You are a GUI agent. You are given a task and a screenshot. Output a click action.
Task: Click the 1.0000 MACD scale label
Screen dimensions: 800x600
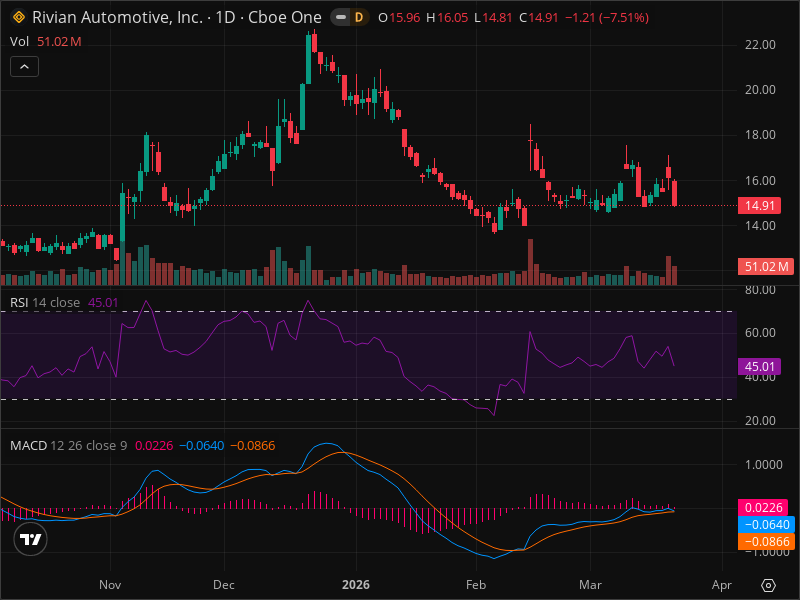coord(763,465)
